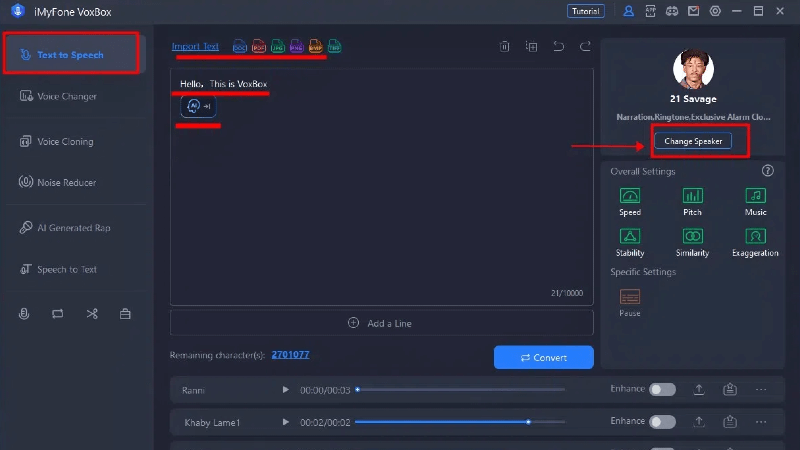Viewport: 800px width, 450px height.
Task: Open the Similarity setting
Action: tap(692, 243)
